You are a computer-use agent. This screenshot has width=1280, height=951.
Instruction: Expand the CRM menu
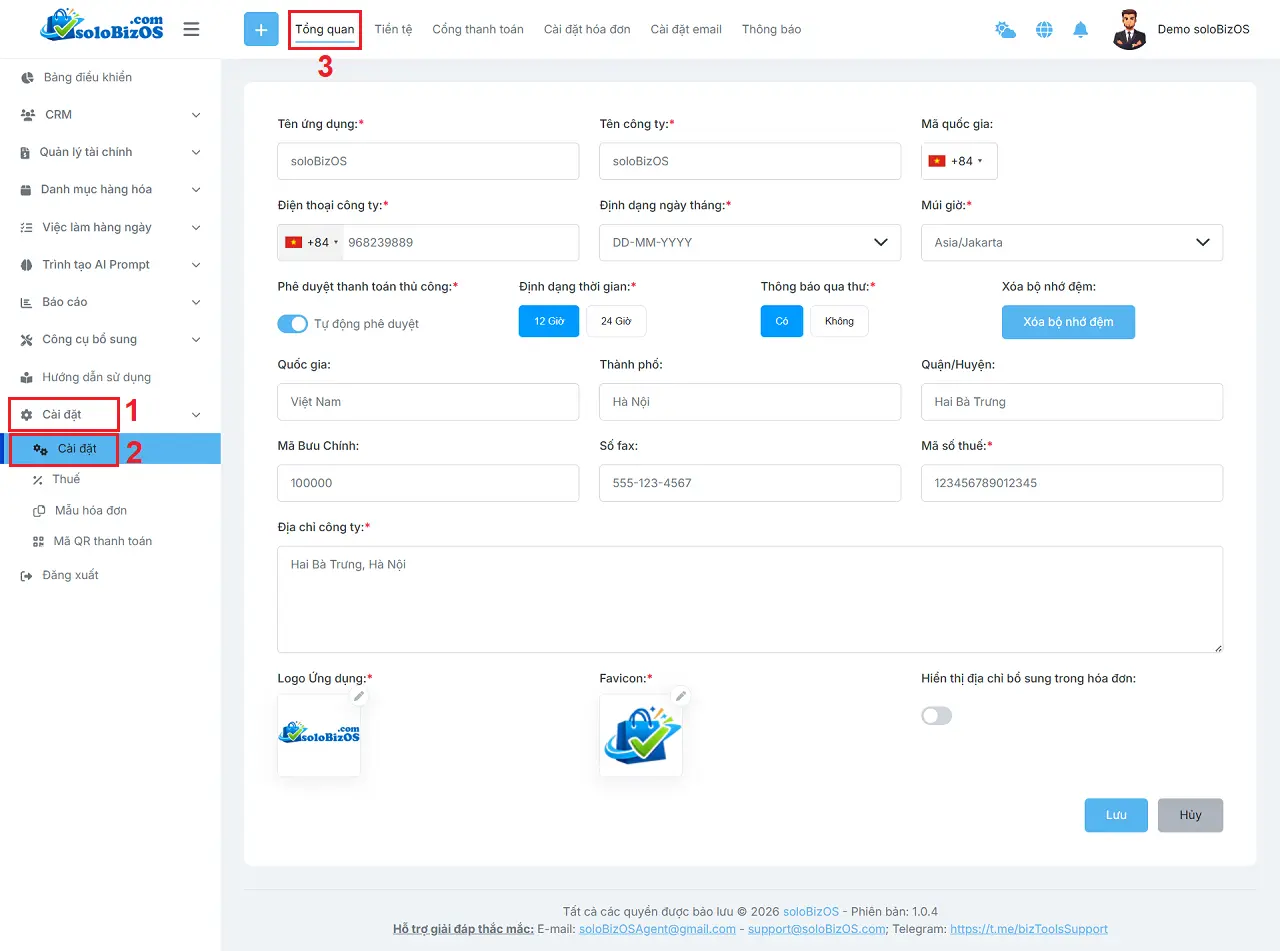coord(196,115)
